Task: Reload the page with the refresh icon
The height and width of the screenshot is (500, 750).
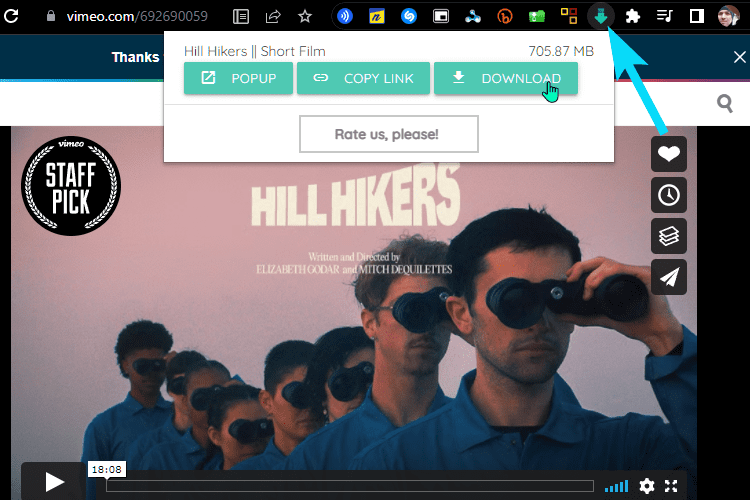Action: (x=11, y=16)
